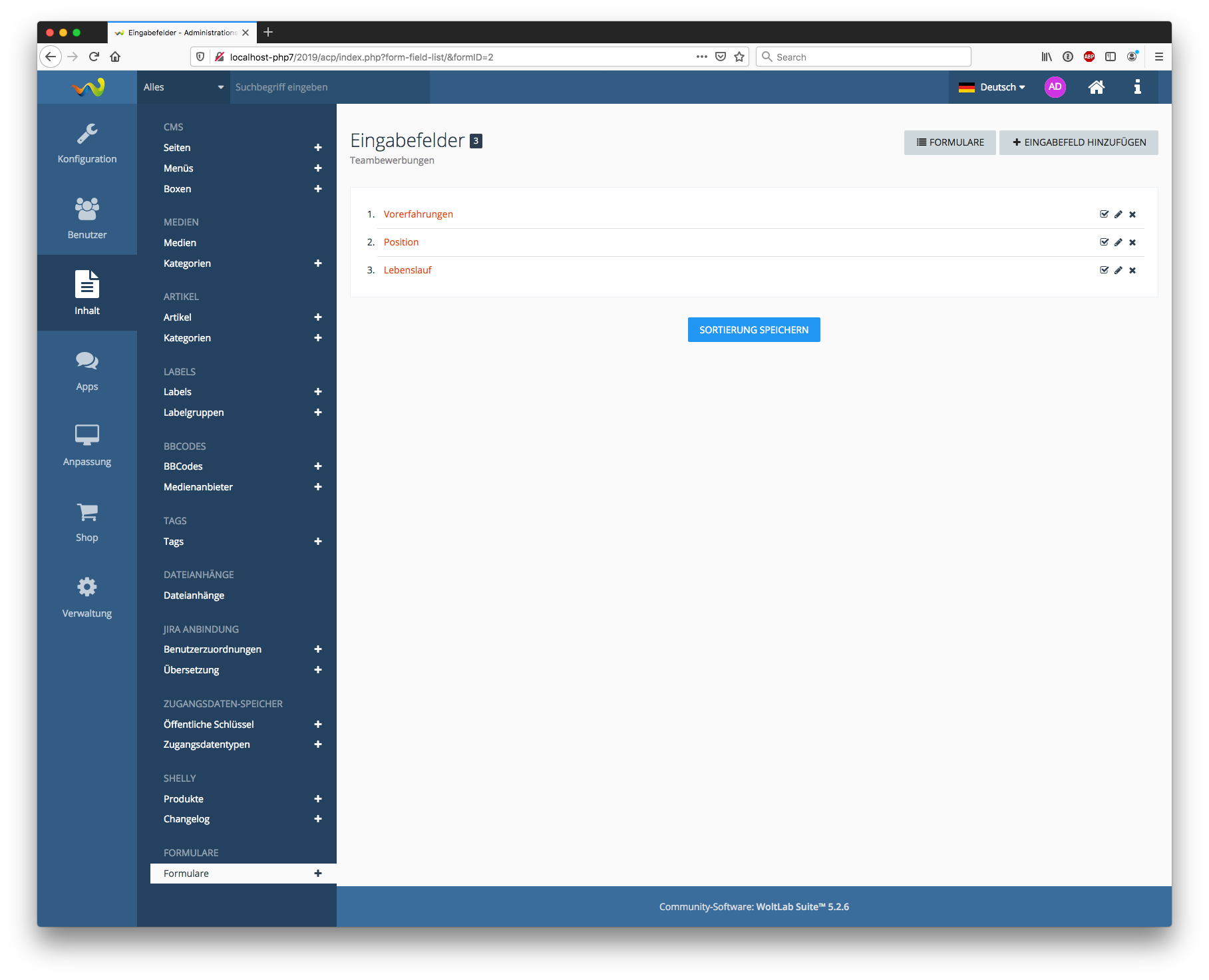Open the Firefox hamburger menu
Viewport: 1209px width, 980px height.
click(1158, 57)
